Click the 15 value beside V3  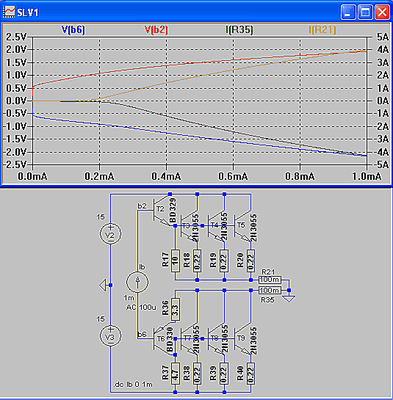(x=100, y=319)
